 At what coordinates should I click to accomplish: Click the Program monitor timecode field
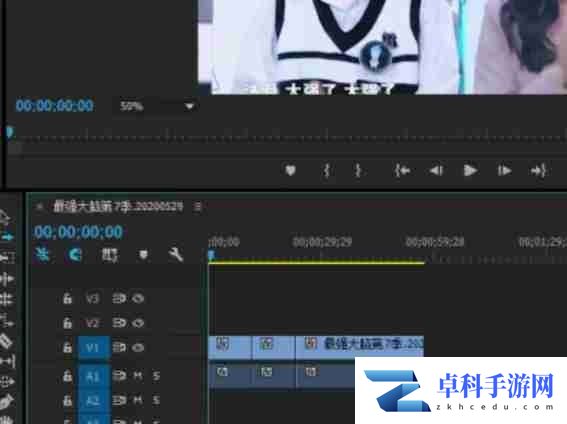pyautogui.click(x=54, y=106)
